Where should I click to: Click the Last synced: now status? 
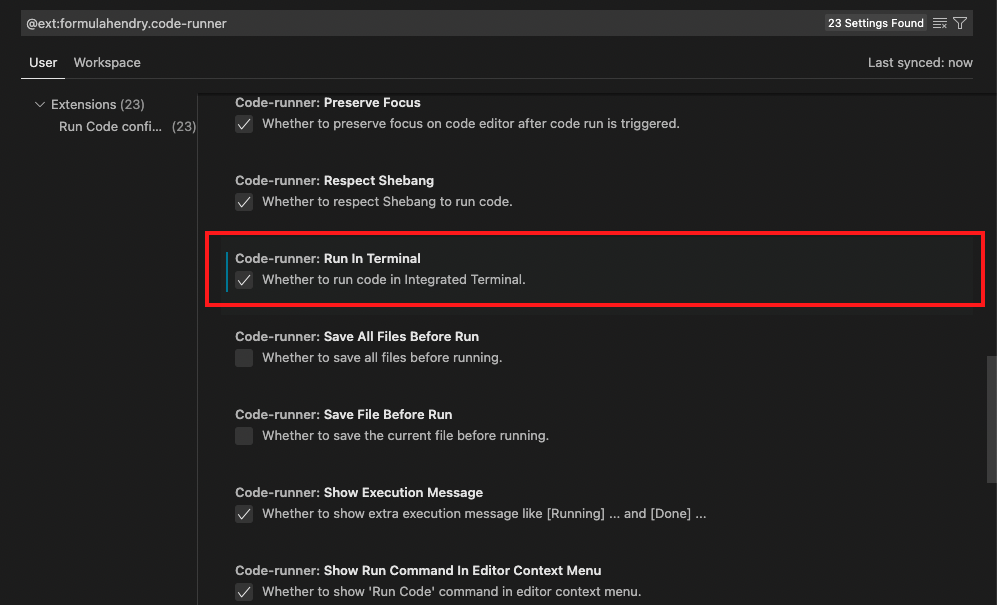(x=920, y=62)
